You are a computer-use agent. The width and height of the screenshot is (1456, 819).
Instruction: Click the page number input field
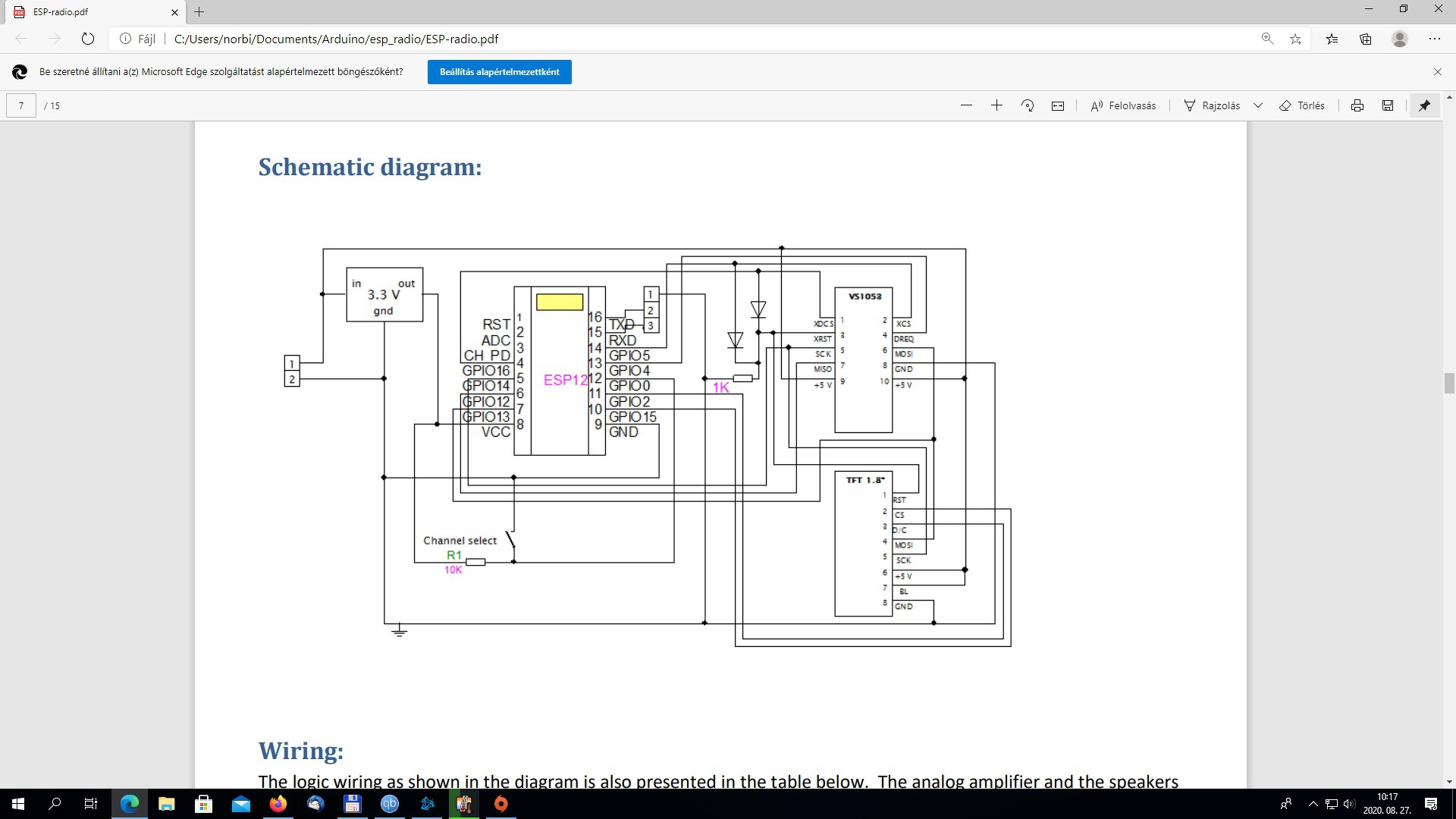(21, 105)
